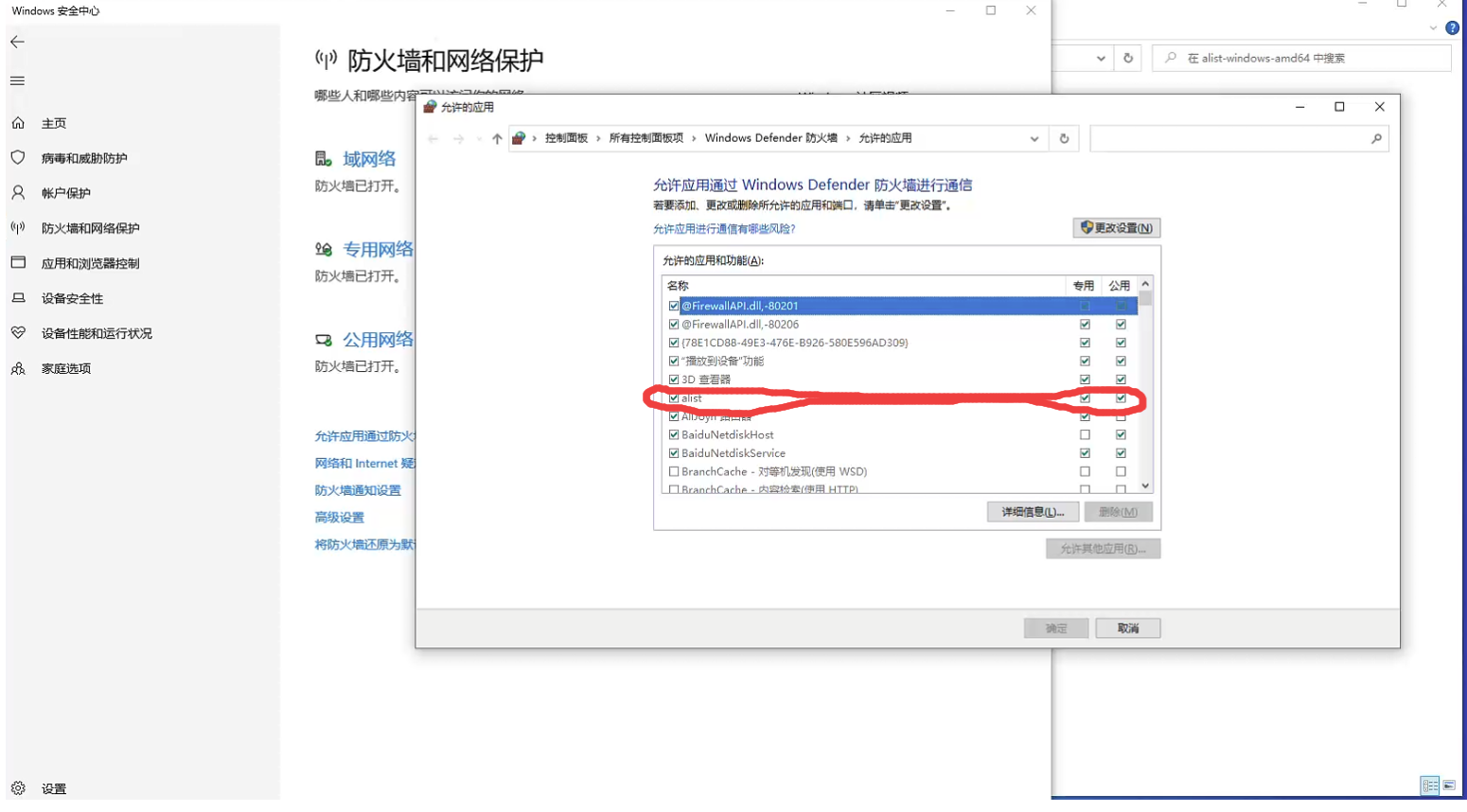1467x812 pixels.
Task: Toggle 公用 checkbox for "播放到设备"功能
Action: click(x=1121, y=361)
